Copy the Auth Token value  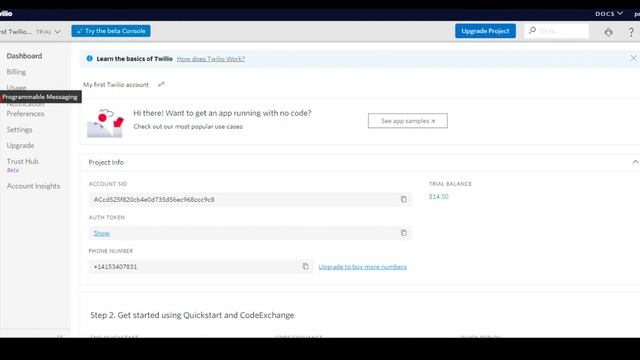pos(404,233)
